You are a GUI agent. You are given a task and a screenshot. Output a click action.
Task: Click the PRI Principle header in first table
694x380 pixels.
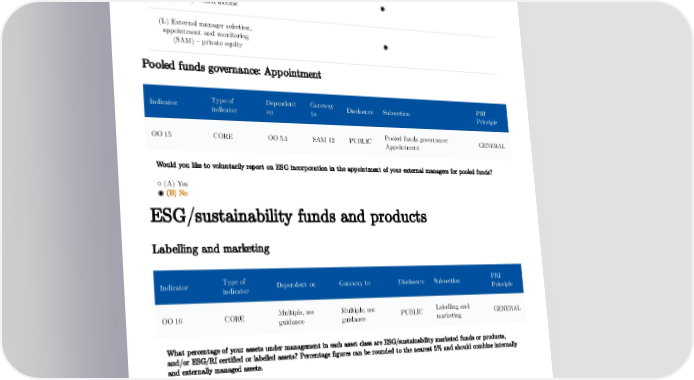pos(486,118)
